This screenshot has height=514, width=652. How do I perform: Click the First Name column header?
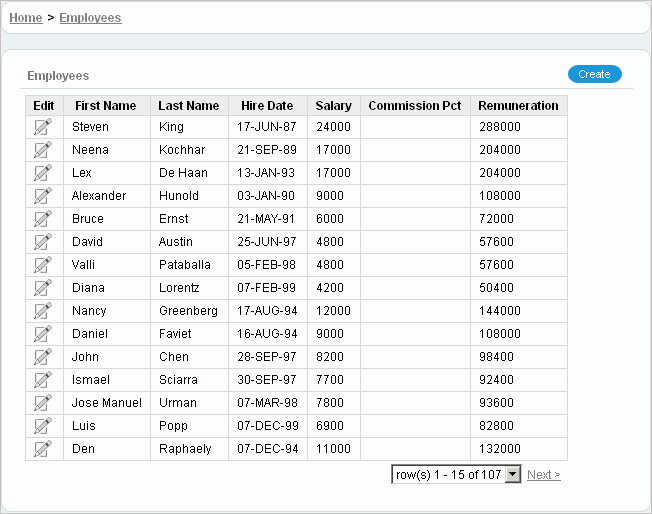coord(105,106)
